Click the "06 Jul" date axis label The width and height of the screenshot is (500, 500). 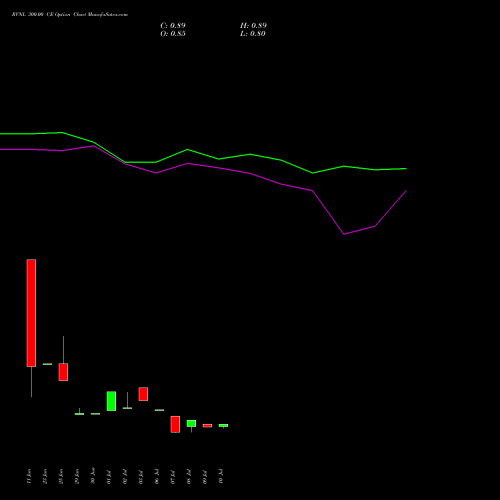point(157,477)
